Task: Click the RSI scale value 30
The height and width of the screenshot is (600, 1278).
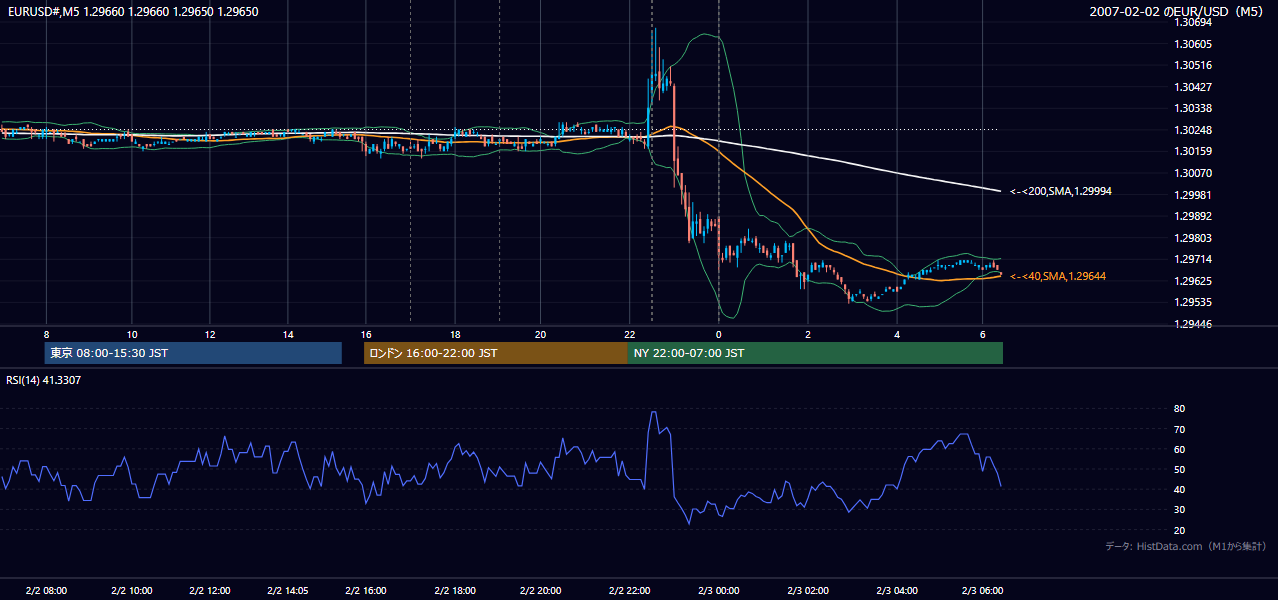Action: (x=1180, y=510)
